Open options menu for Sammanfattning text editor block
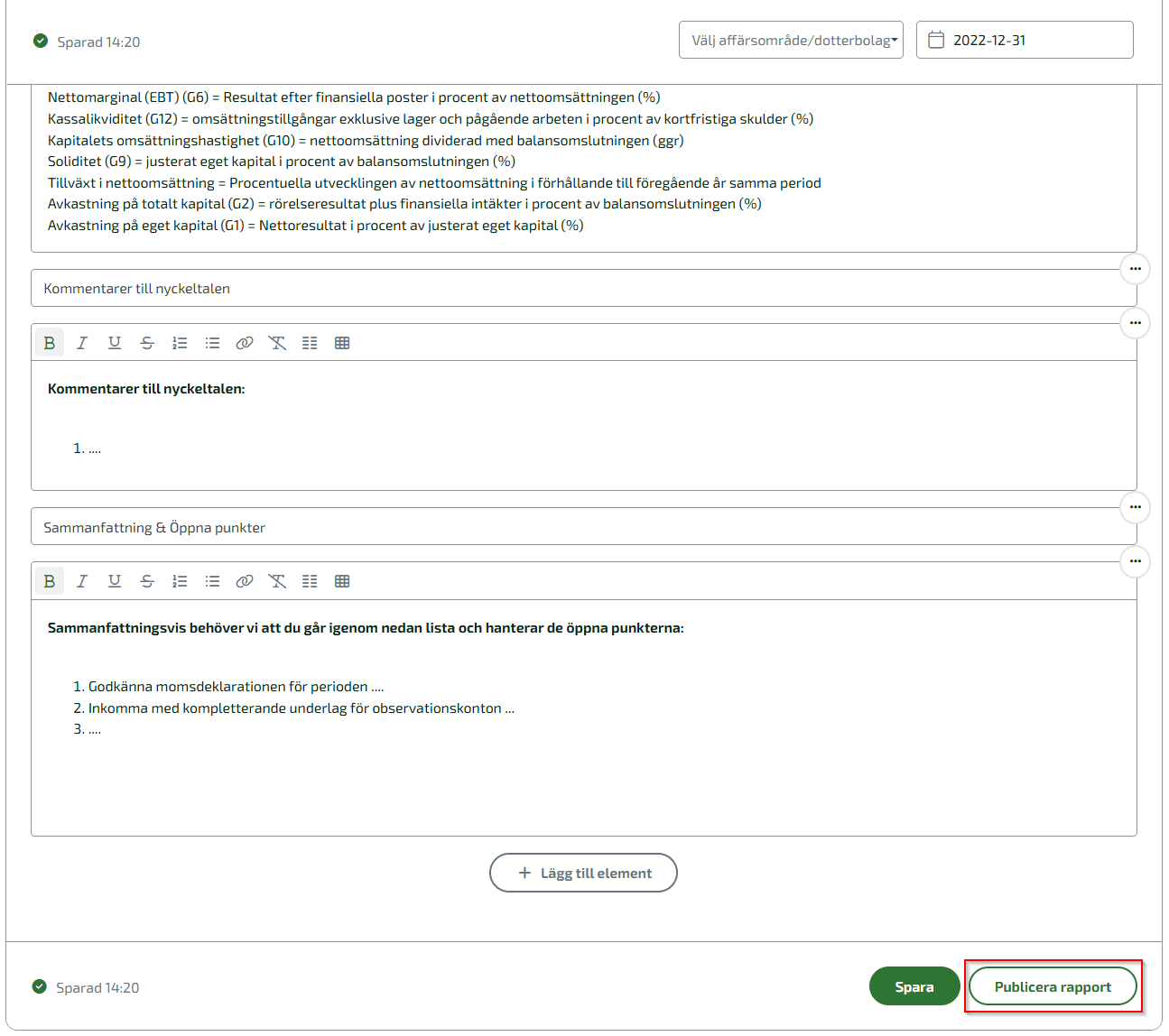This screenshot has width=1169, height=1036. pyautogui.click(x=1135, y=561)
